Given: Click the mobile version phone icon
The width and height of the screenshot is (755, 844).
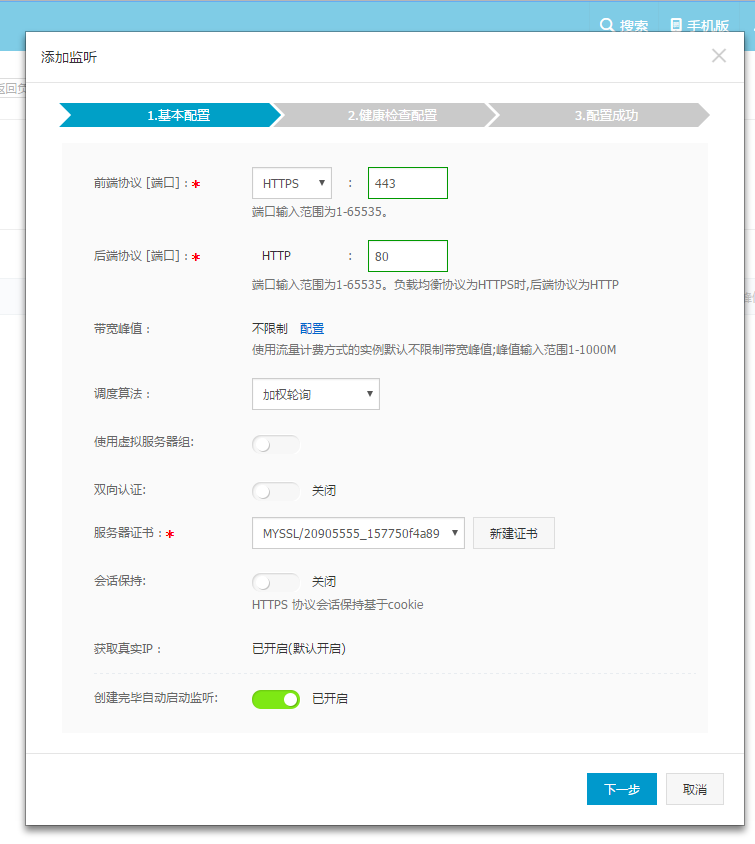Looking at the screenshot, I should pyautogui.click(x=676, y=25).
